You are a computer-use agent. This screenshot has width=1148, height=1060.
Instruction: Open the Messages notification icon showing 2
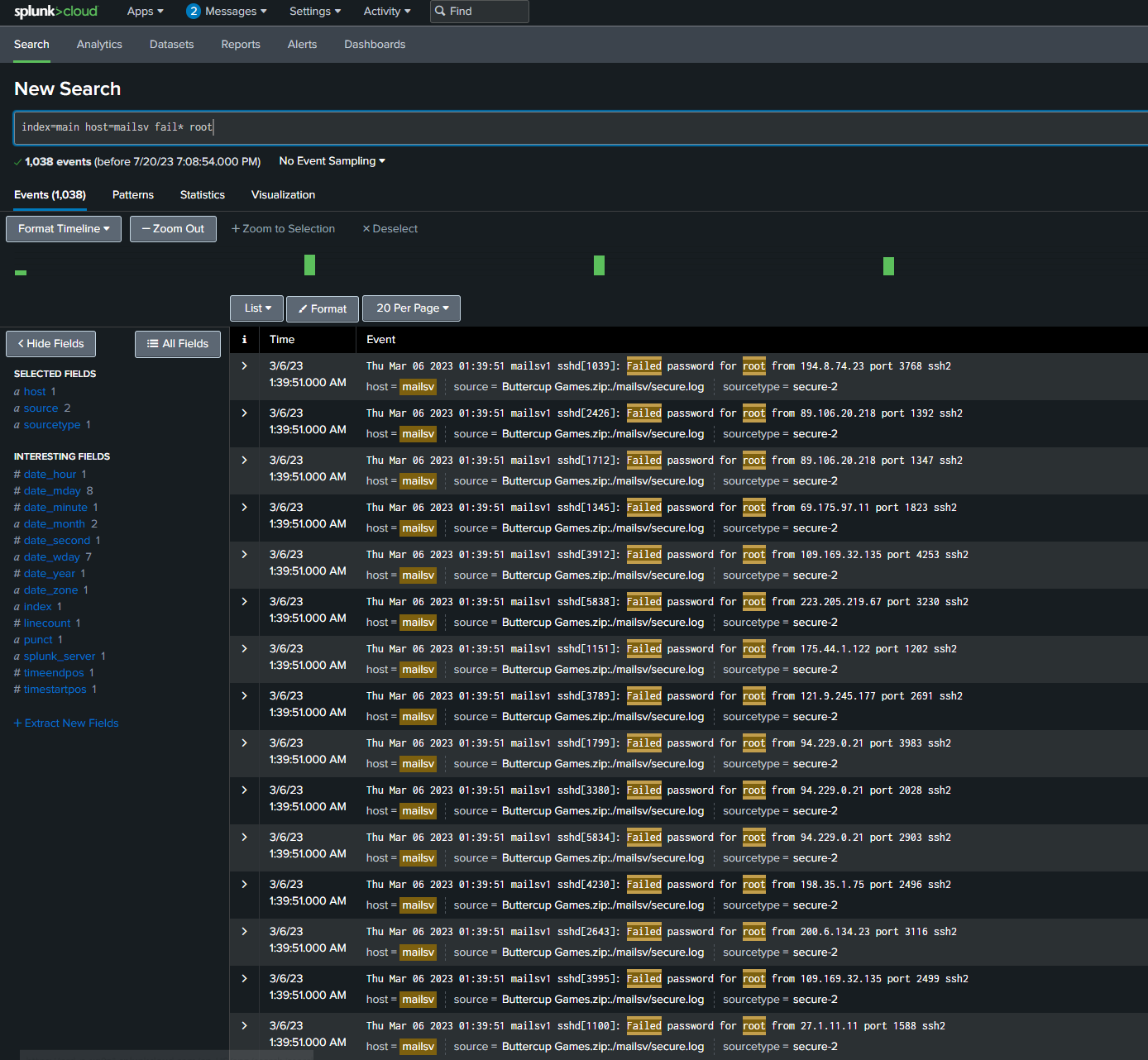tap(193, 11)
